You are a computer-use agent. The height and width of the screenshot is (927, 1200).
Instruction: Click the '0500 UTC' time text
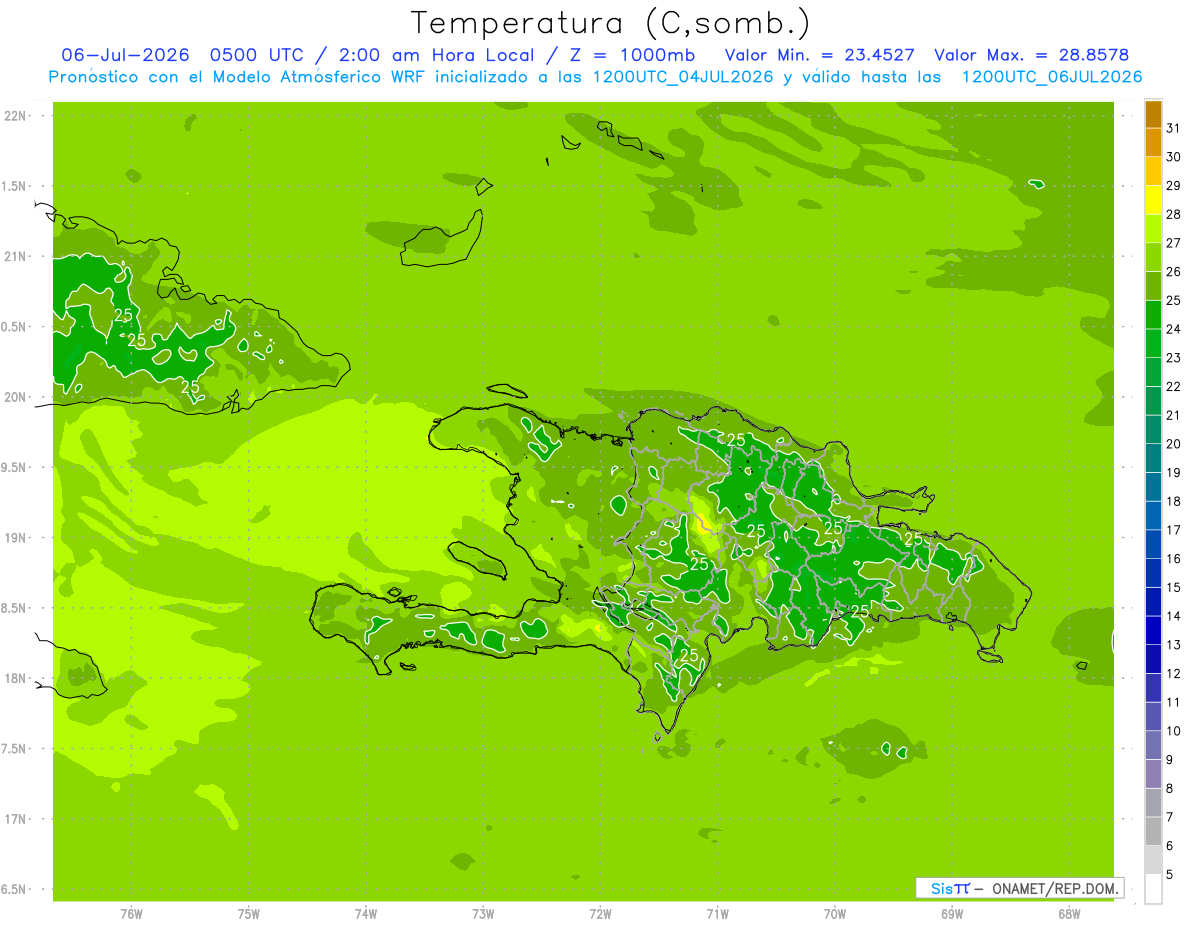click(255, 55)
